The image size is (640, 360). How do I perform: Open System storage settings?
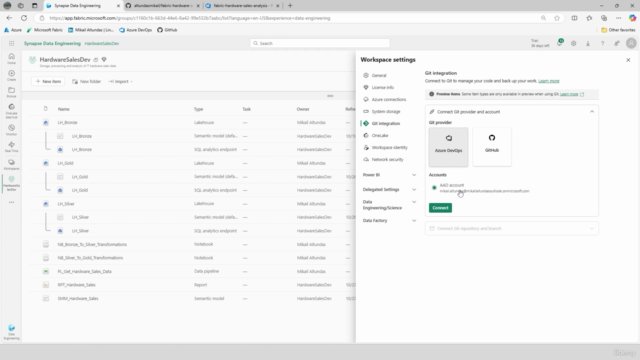[386, 111]
